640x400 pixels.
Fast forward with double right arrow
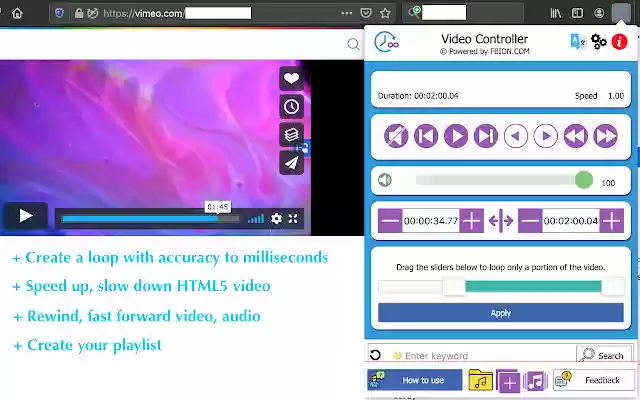coord(606,136)
